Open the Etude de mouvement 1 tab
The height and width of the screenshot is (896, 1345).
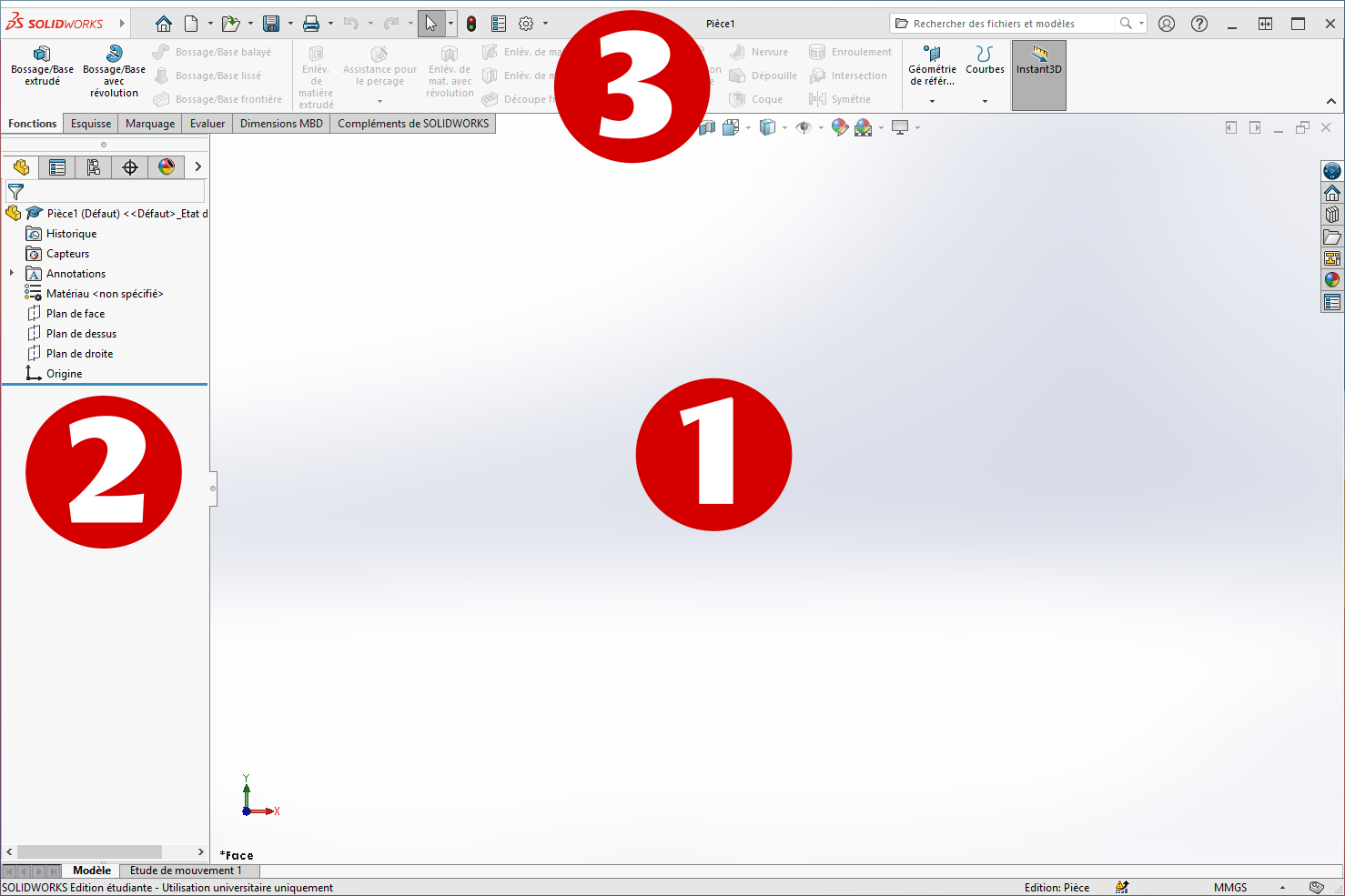pos(186,871)
